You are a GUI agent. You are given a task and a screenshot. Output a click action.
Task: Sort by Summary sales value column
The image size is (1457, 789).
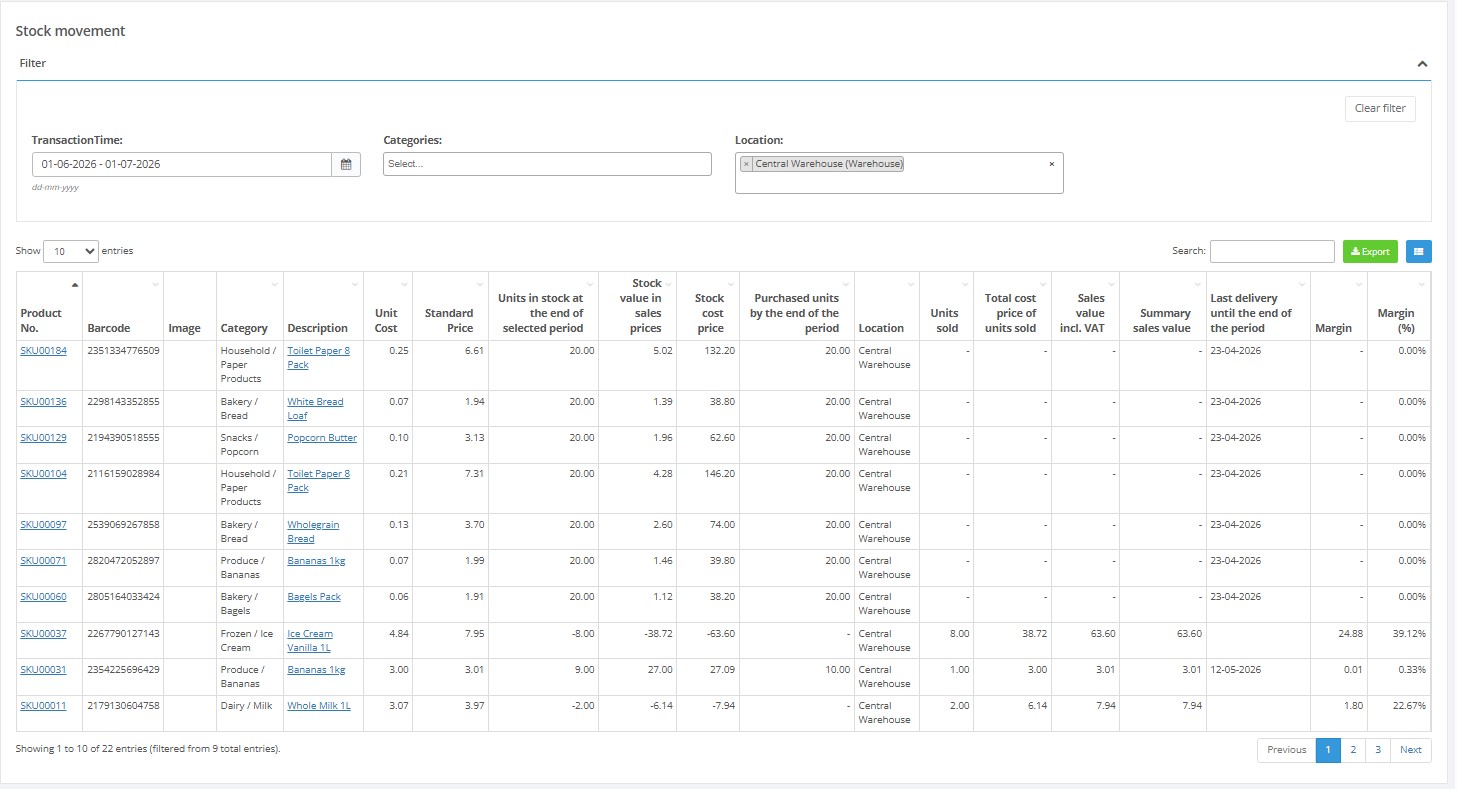1163,306
